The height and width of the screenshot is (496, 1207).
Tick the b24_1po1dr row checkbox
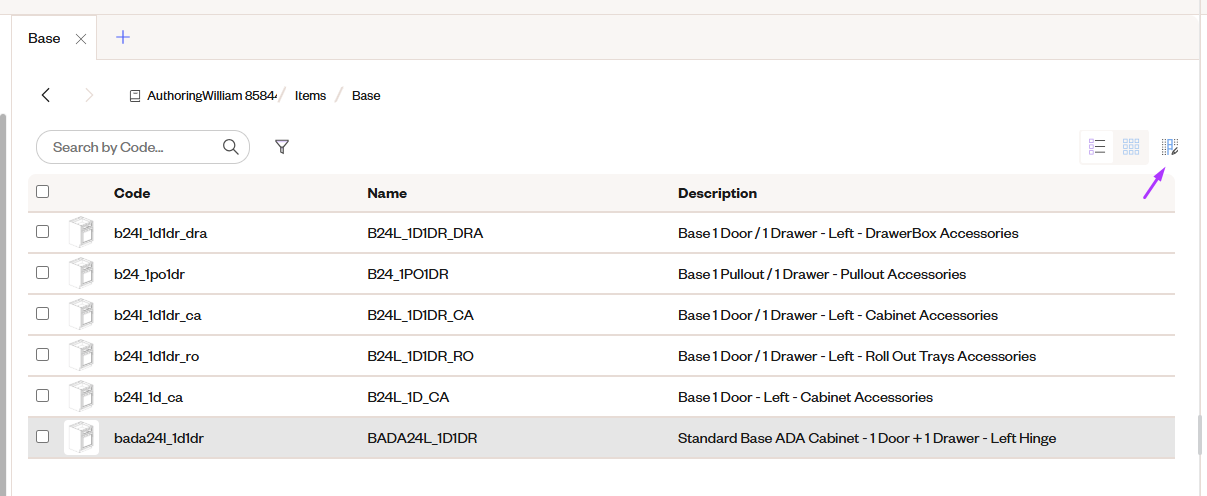tap(42, 272)
